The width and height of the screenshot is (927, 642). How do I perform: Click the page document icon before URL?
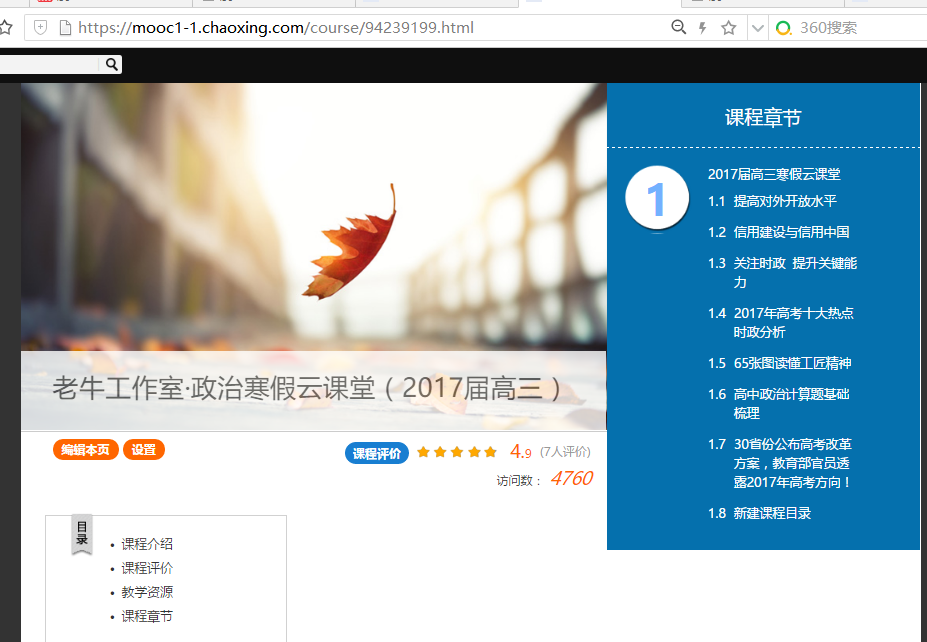tap(65, 27)
